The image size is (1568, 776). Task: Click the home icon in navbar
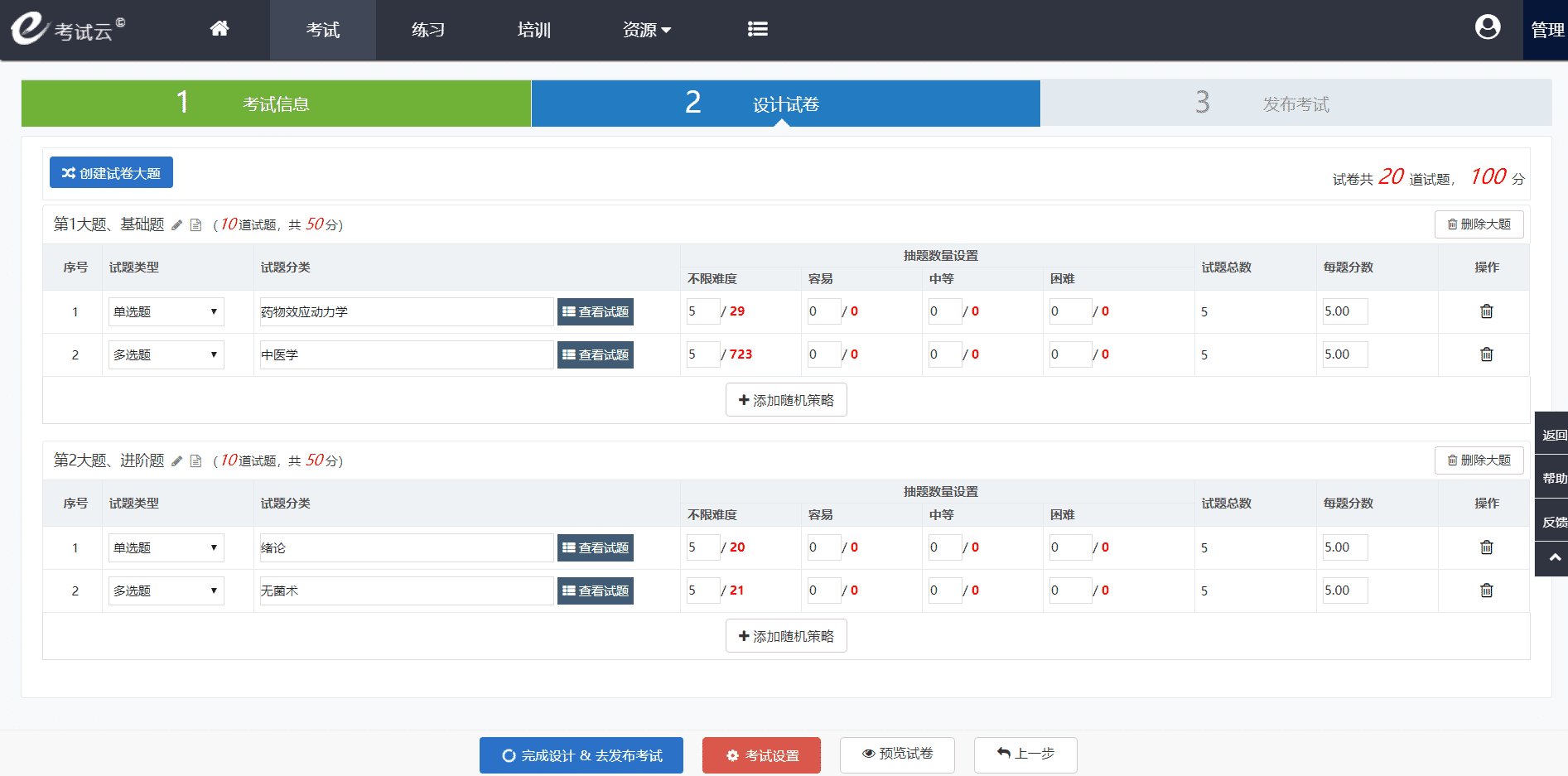pos(219,29)
